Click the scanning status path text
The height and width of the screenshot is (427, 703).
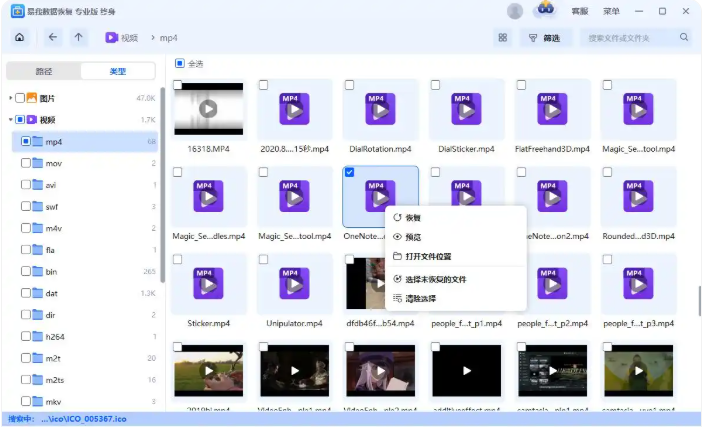84,419
